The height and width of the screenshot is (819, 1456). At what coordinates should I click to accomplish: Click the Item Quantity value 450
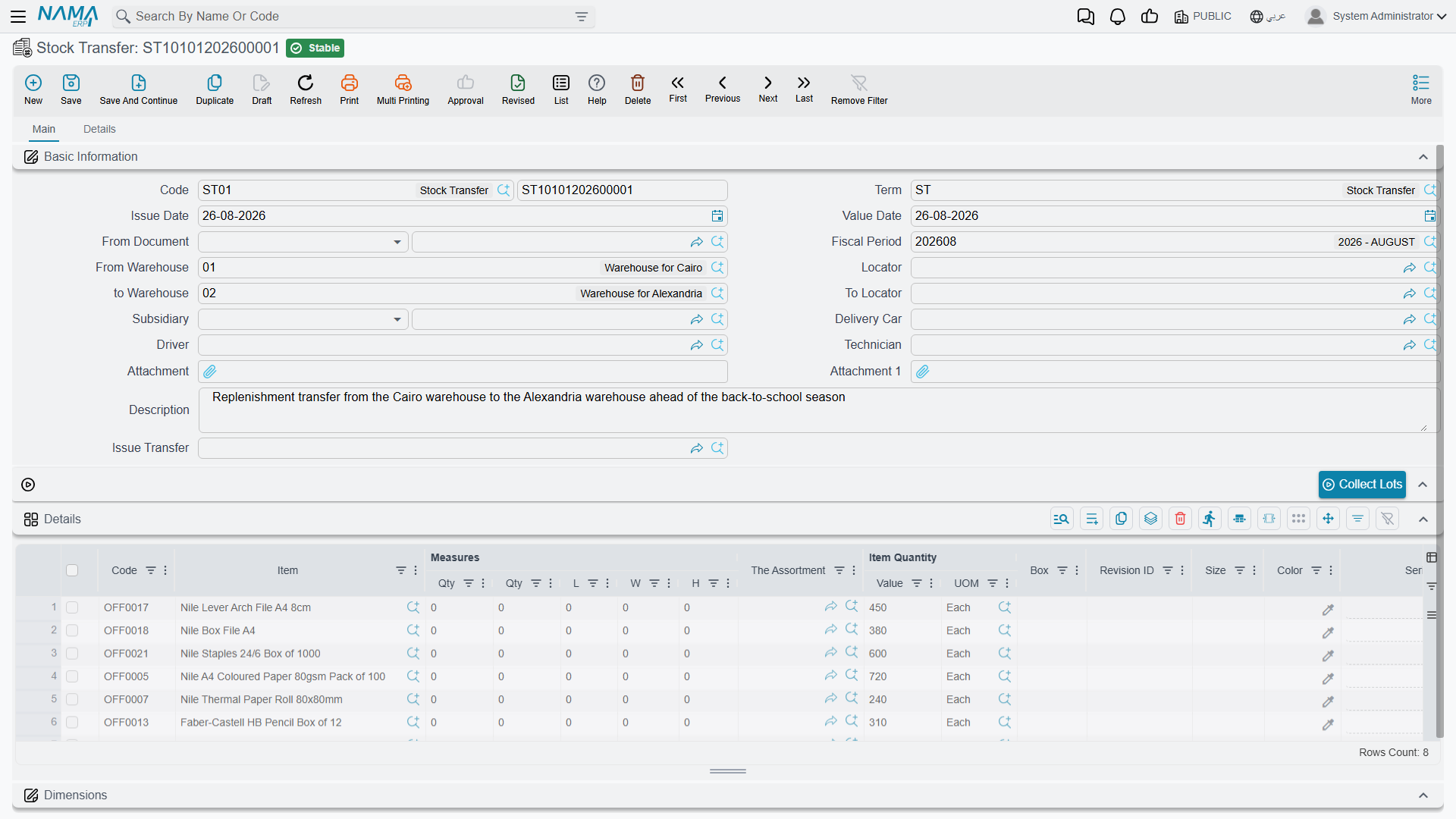click(x=877, y=607)
